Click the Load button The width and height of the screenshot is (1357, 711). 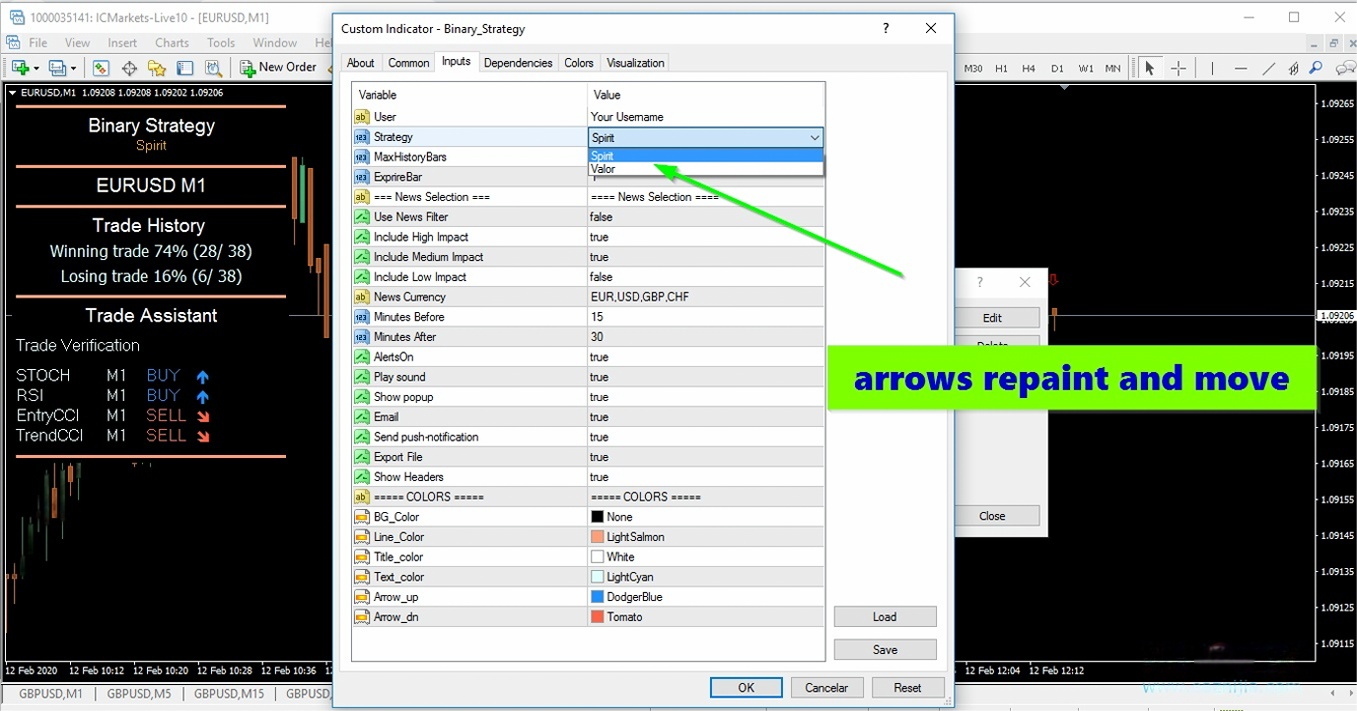tap(885, 617)
